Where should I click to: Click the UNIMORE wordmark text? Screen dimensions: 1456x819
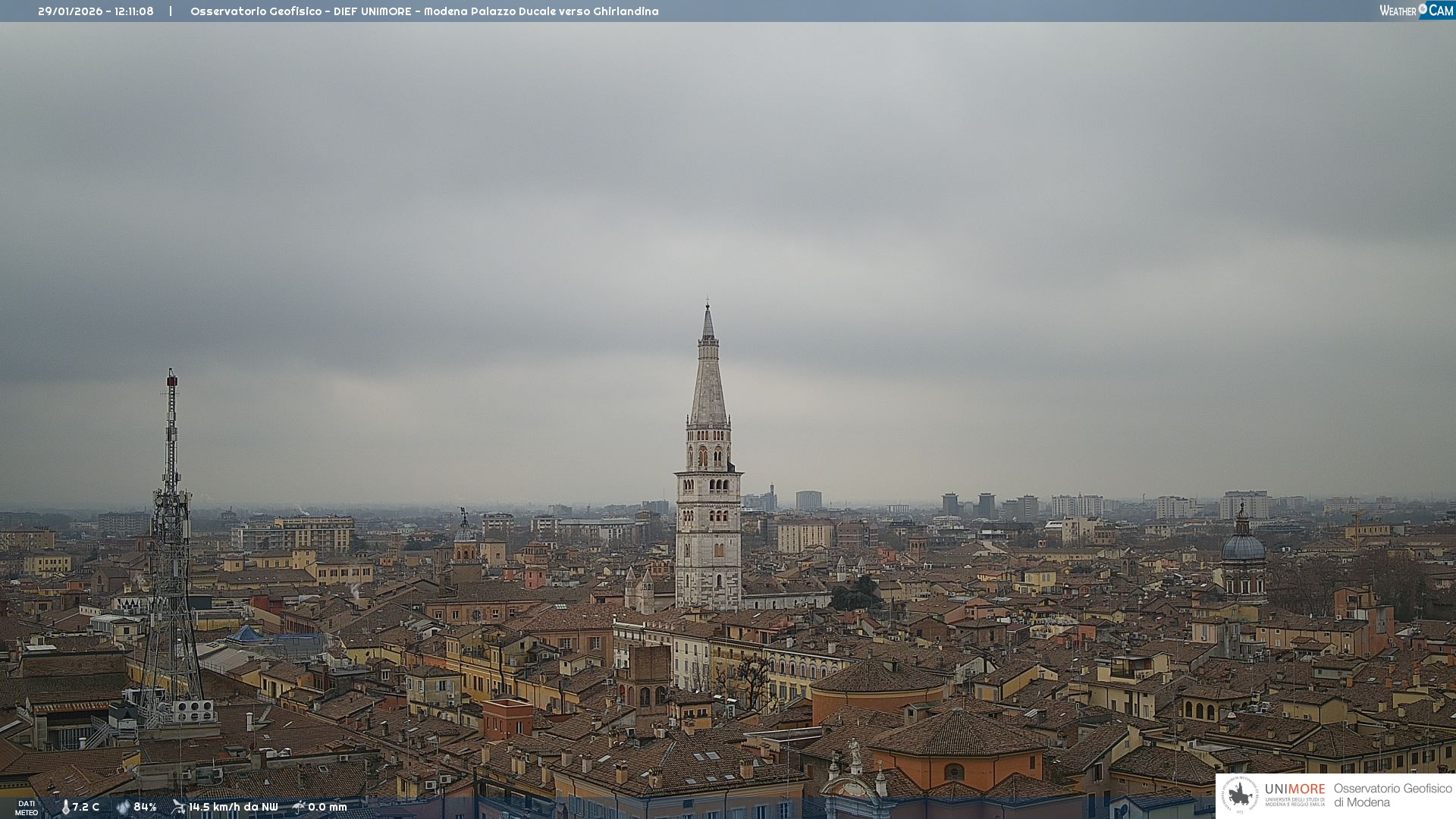coord(1294,789)
